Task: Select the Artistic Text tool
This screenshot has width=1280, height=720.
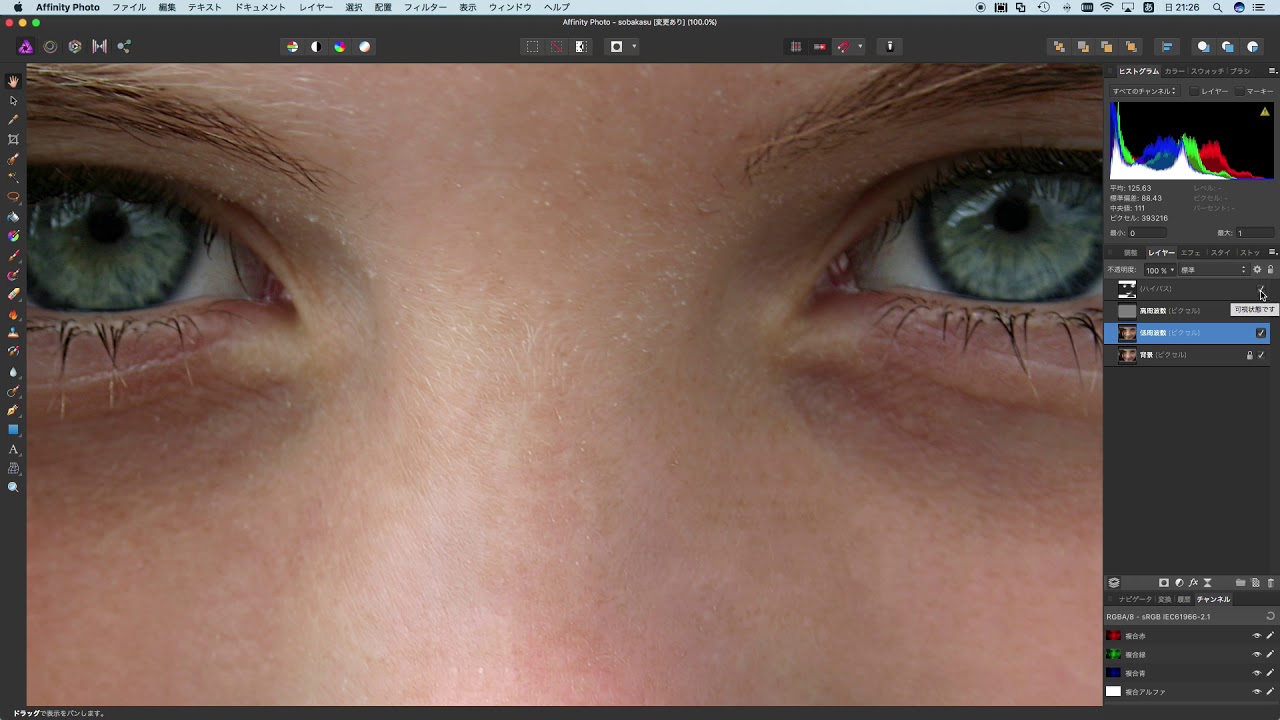Action: point(13,450)
